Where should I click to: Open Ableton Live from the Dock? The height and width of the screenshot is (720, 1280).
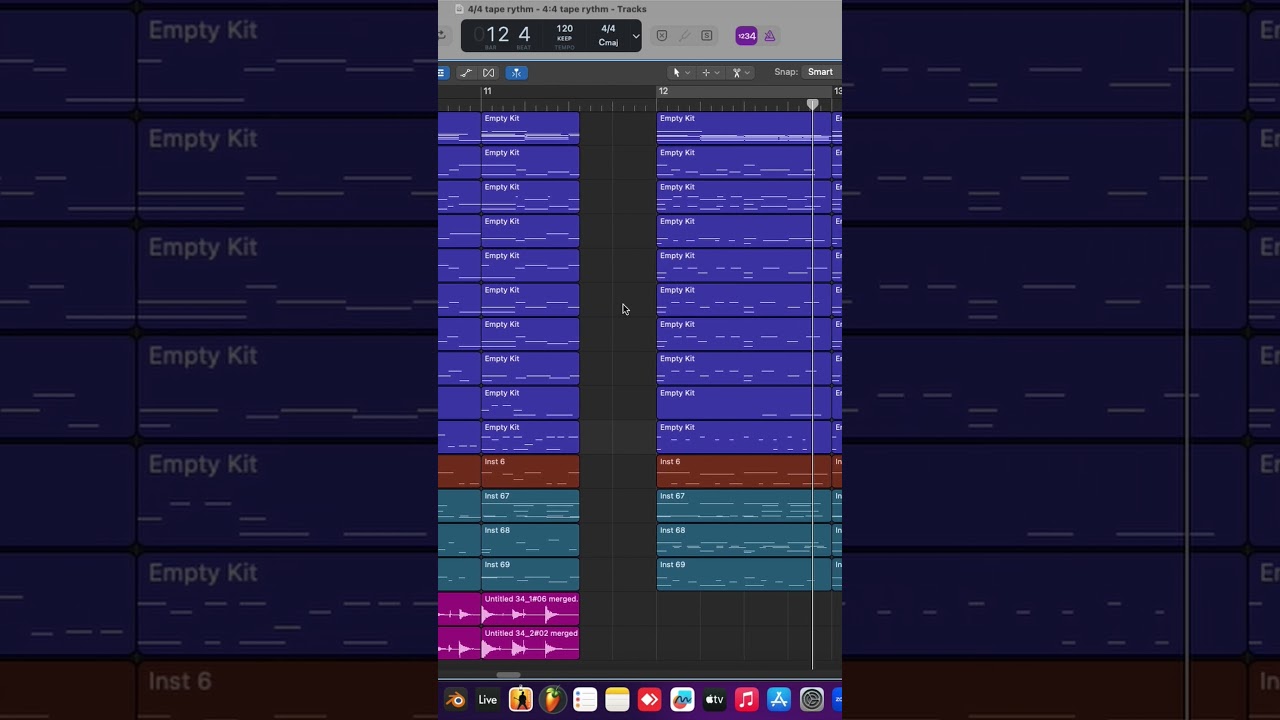(488, 700)
